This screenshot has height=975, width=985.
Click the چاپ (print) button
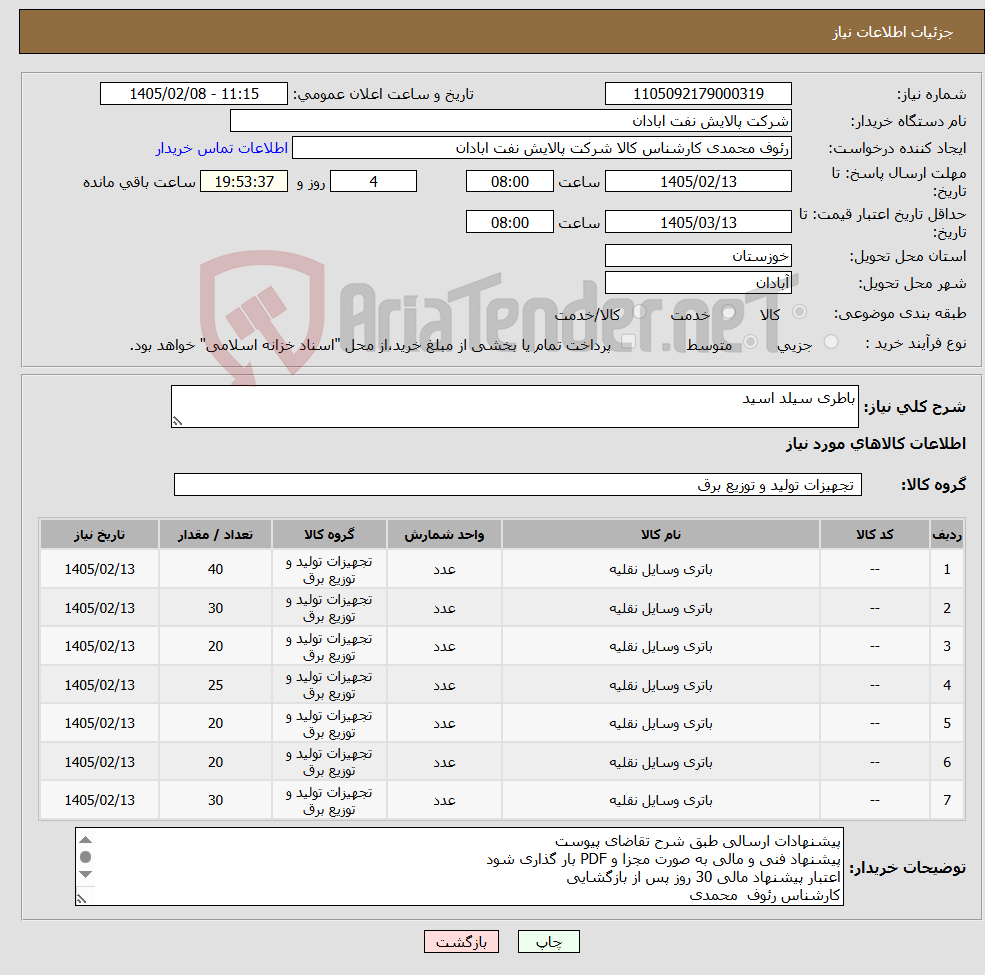click(548, 941)
